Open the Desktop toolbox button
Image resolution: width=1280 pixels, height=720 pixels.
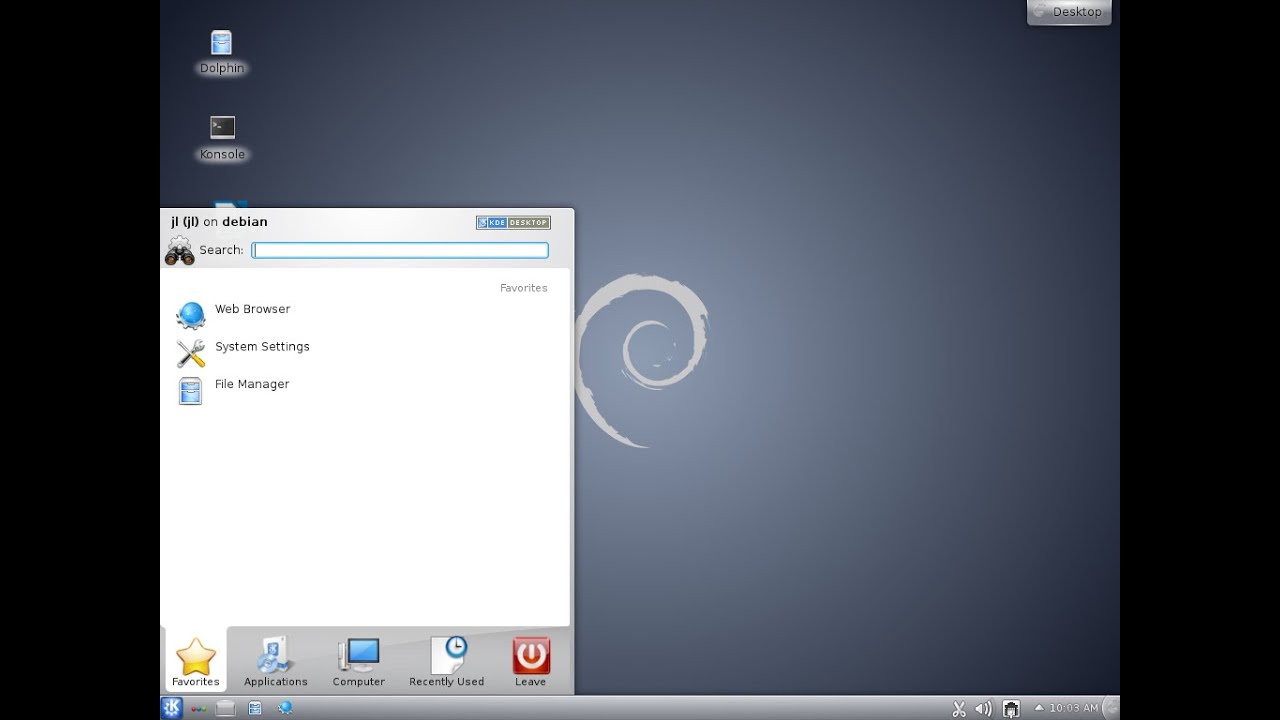click(1069, 12)
